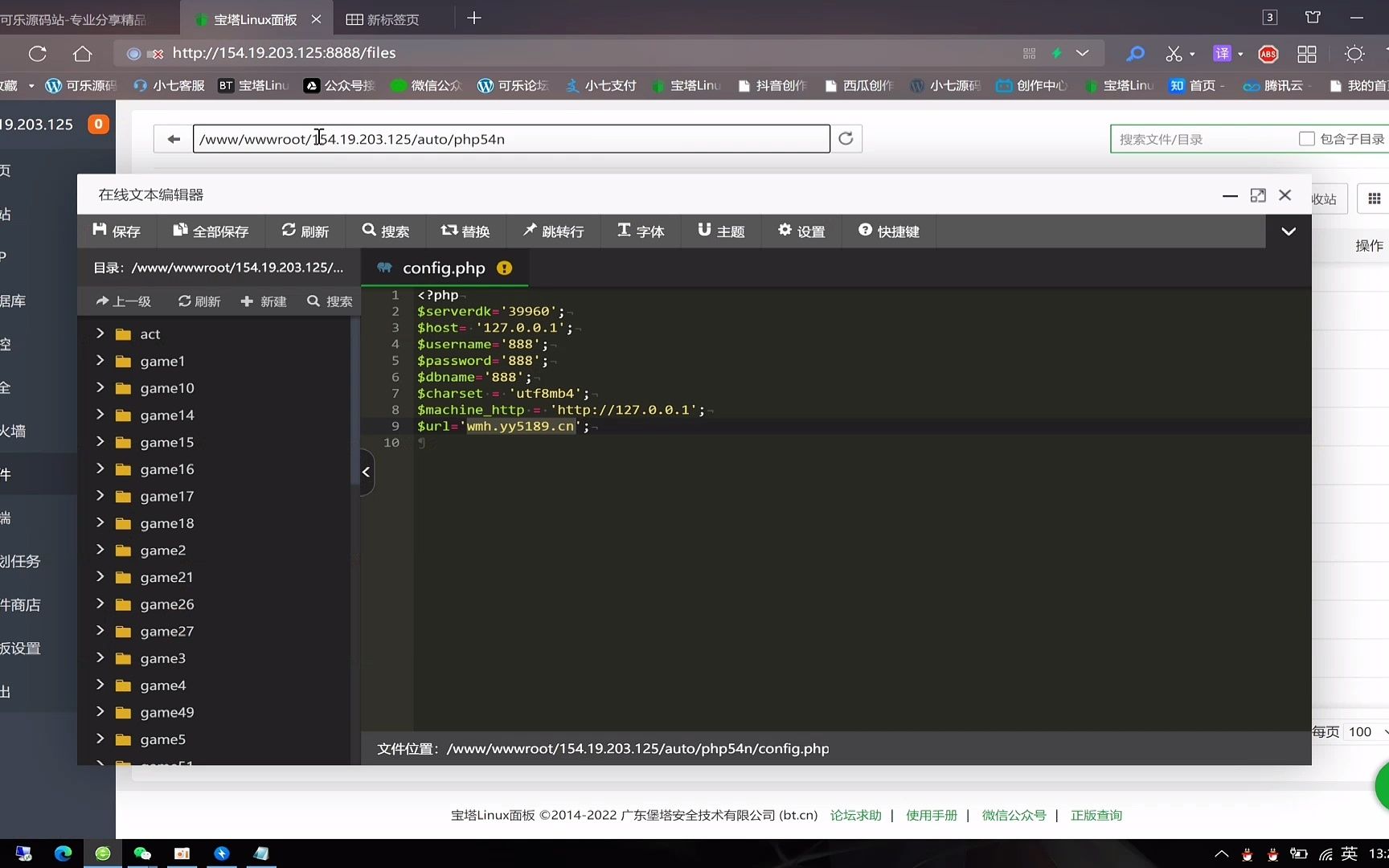Click the warning icon on config.php tab
The image size is (1389, 868).
pyautogui.click(x=504, y=268)
